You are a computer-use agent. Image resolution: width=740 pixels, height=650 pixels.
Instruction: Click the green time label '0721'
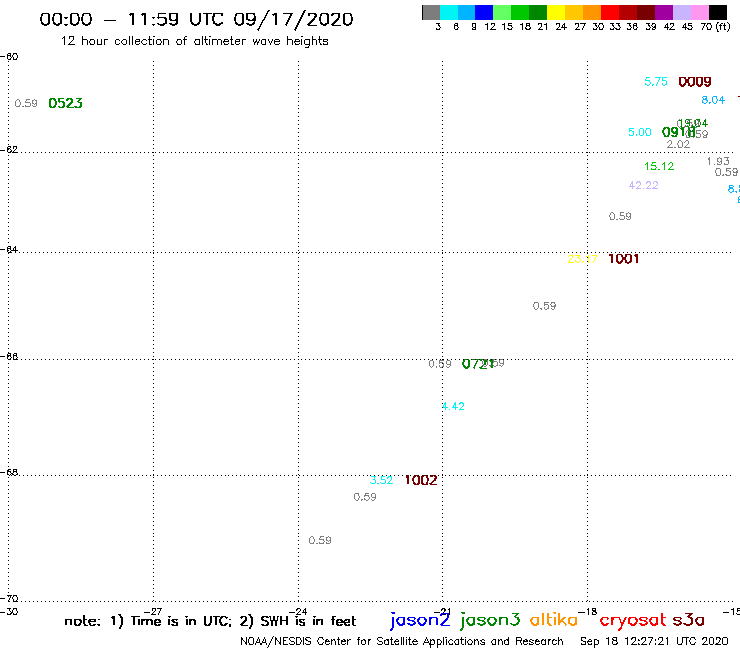coord(478,364)
